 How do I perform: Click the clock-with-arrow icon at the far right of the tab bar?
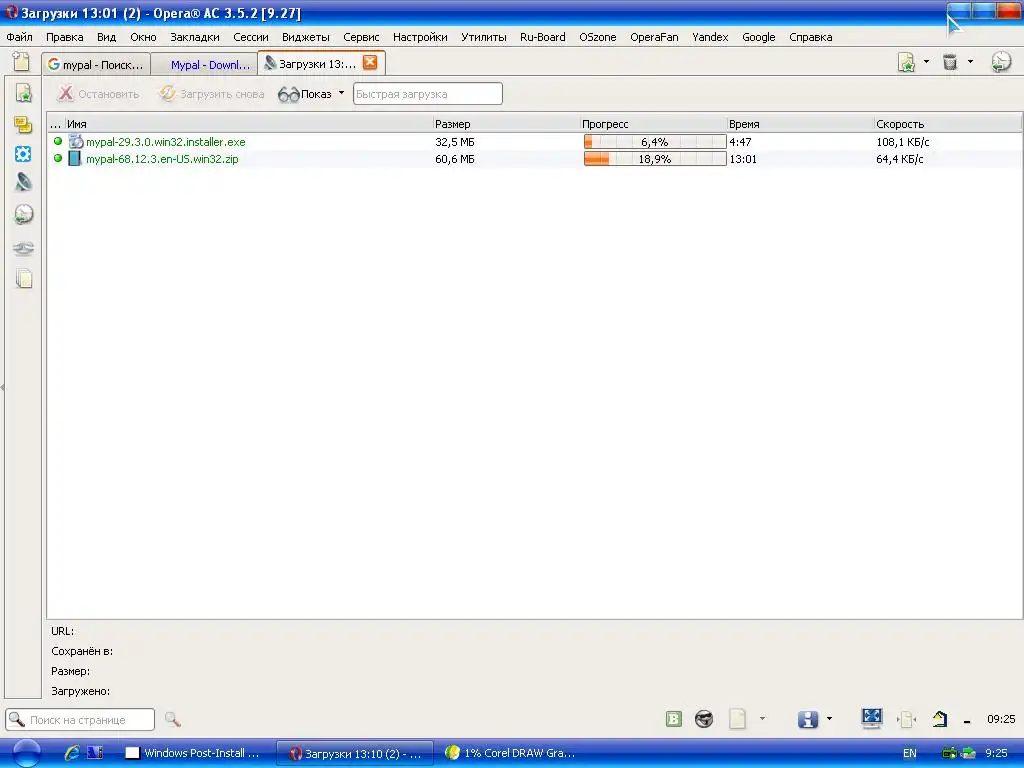pos(1001,62)
